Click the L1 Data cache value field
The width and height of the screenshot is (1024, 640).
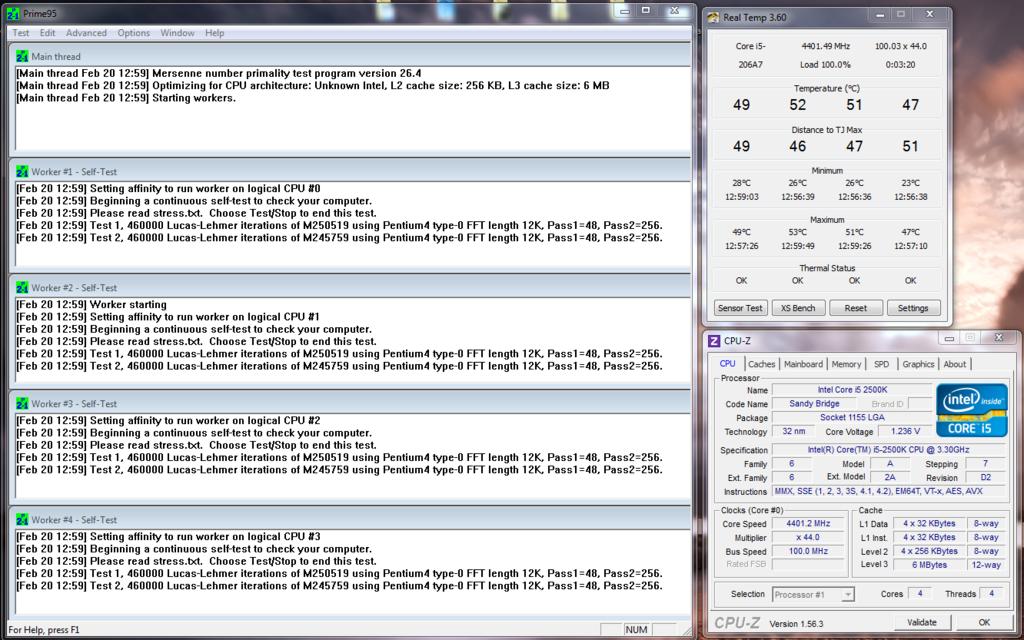point(929,523)
